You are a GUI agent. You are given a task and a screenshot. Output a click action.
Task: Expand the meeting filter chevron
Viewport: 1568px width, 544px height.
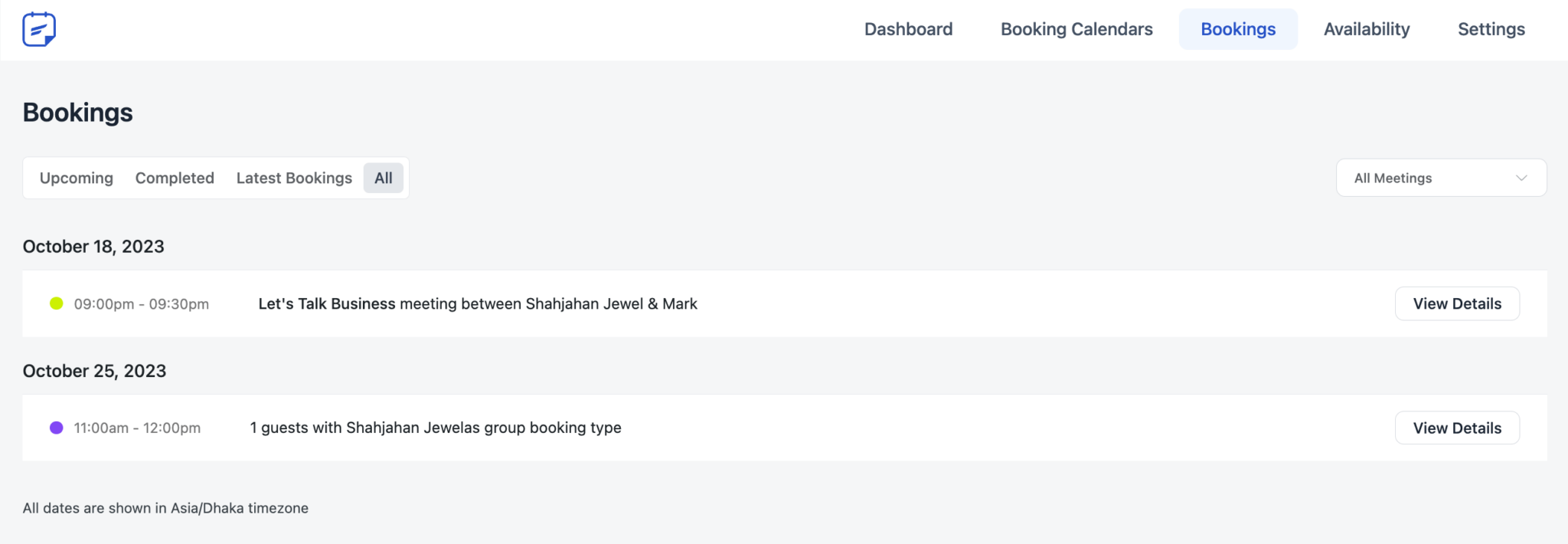pos(1522,178)
